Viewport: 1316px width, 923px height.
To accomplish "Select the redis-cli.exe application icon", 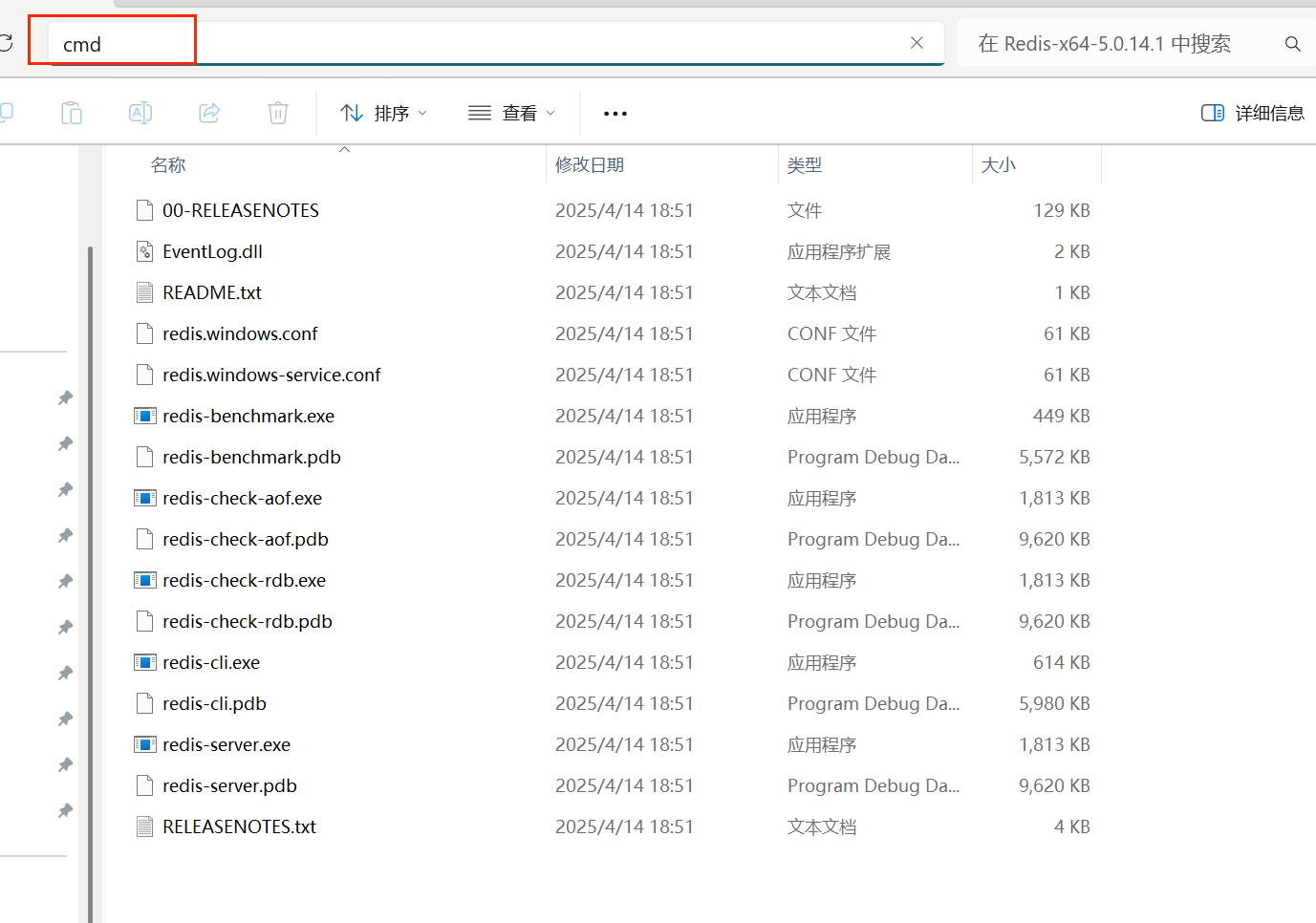I will coord(145,662).
